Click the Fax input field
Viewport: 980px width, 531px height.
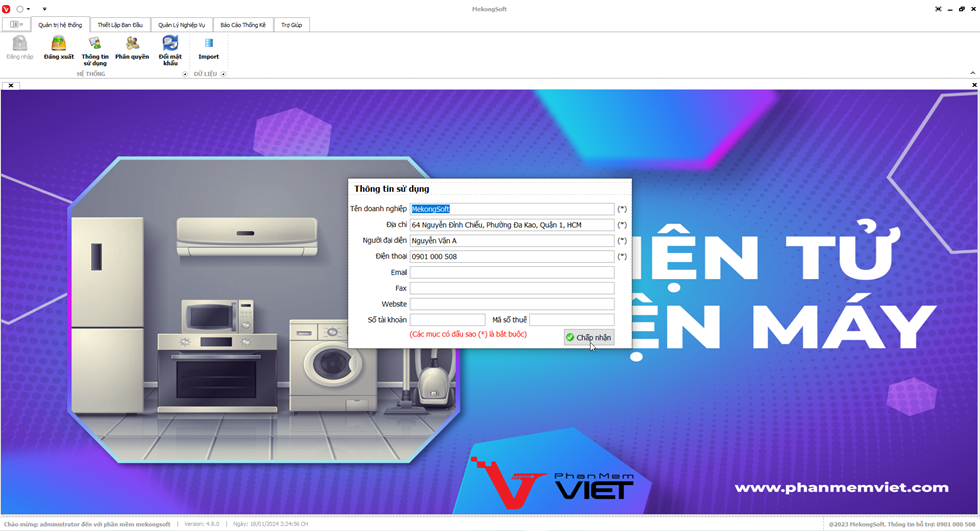pos(512,288)
